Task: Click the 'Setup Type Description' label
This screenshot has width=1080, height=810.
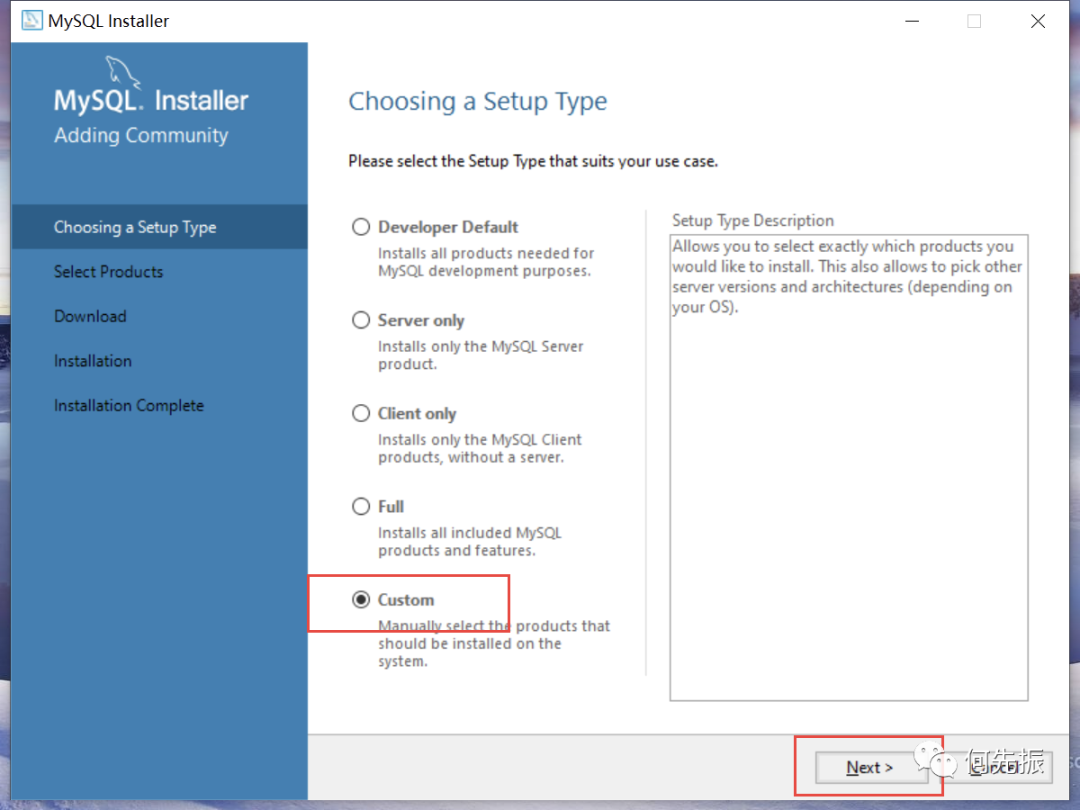Action: click(x=753, y=220)
